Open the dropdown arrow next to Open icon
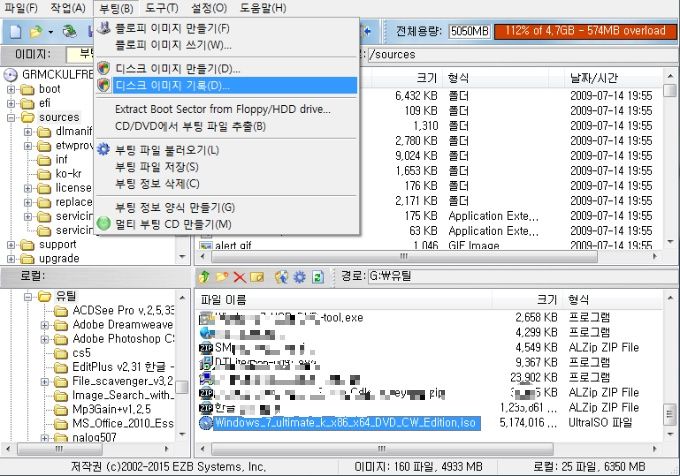Screen dimensions: 680x476 coord(50,33)
